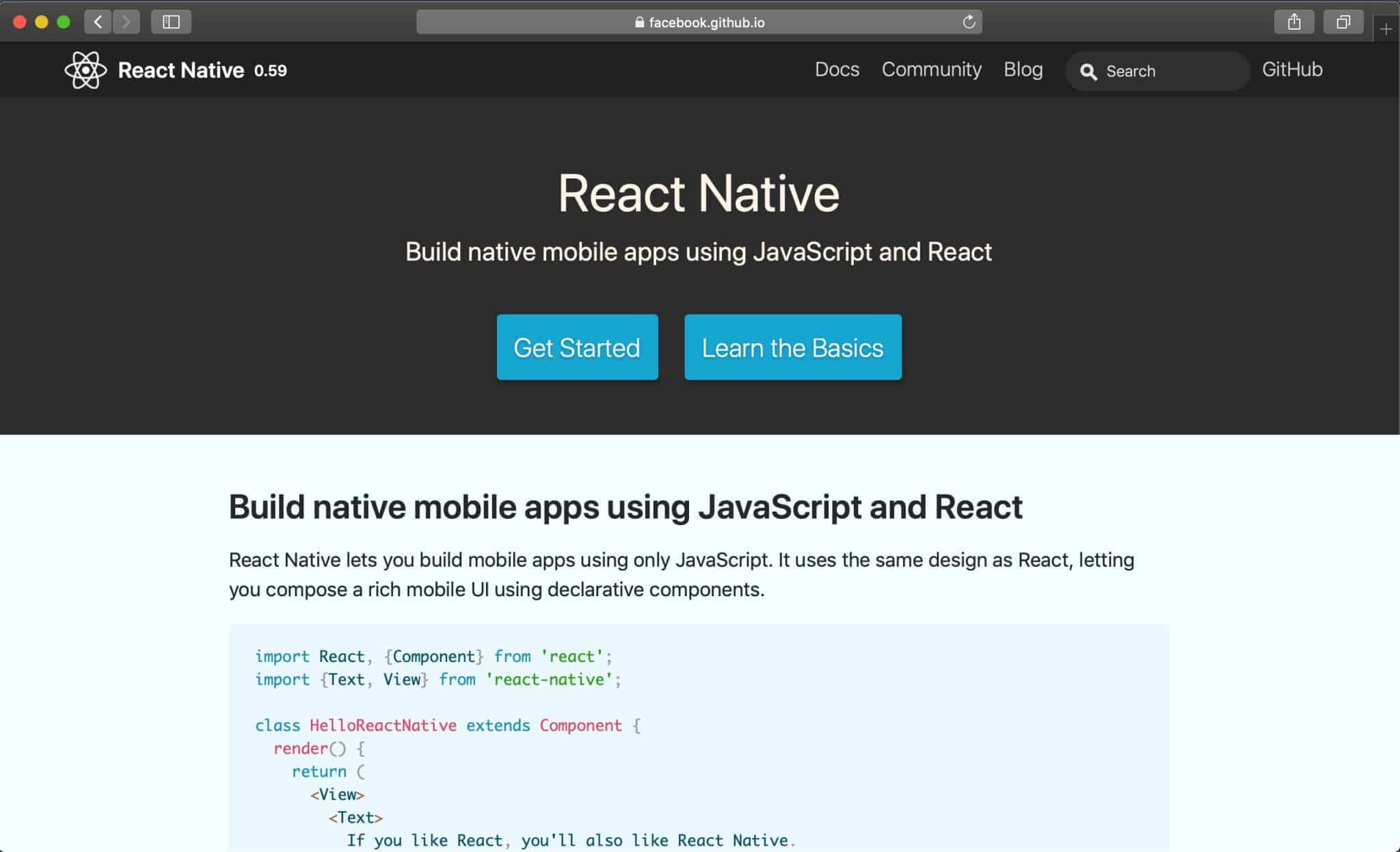Select the Blog menu entry
Viewport: 1400px width, 852px height.
pos(1023,70)
